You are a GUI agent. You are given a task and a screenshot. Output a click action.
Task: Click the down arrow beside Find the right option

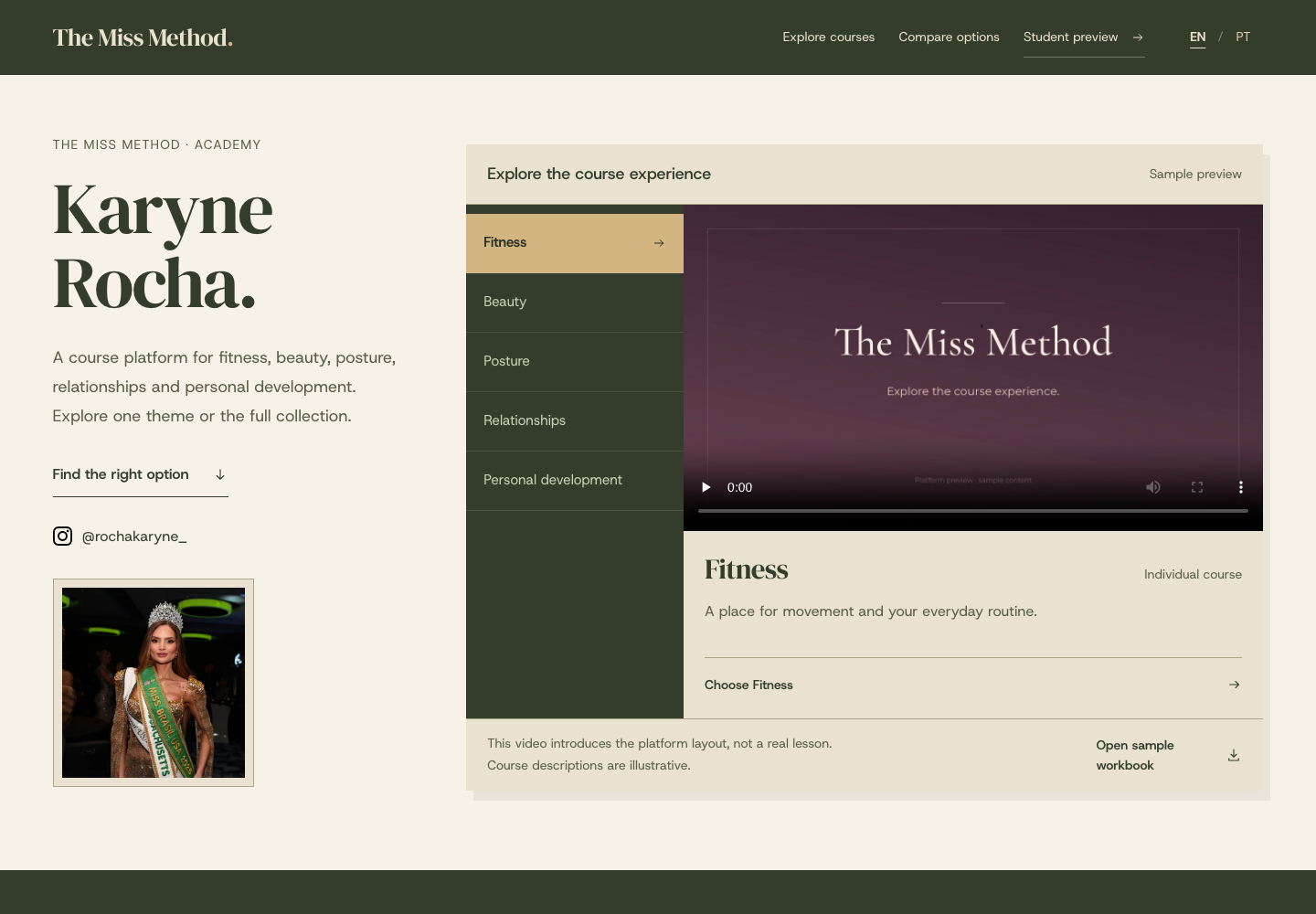[220, 474]
